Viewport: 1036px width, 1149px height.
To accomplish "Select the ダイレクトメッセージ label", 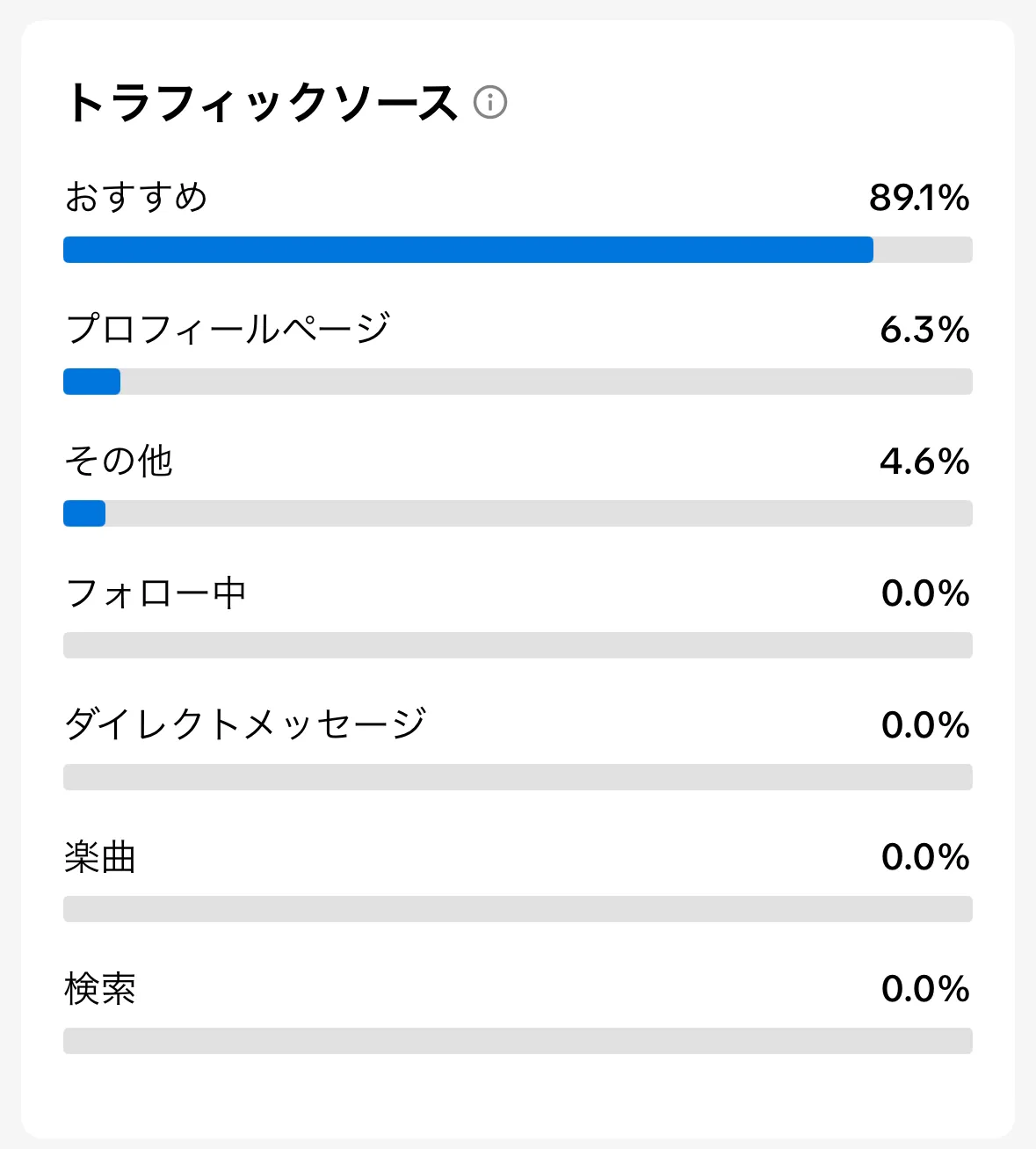I will pyautogui.click(x=245, y=724).
